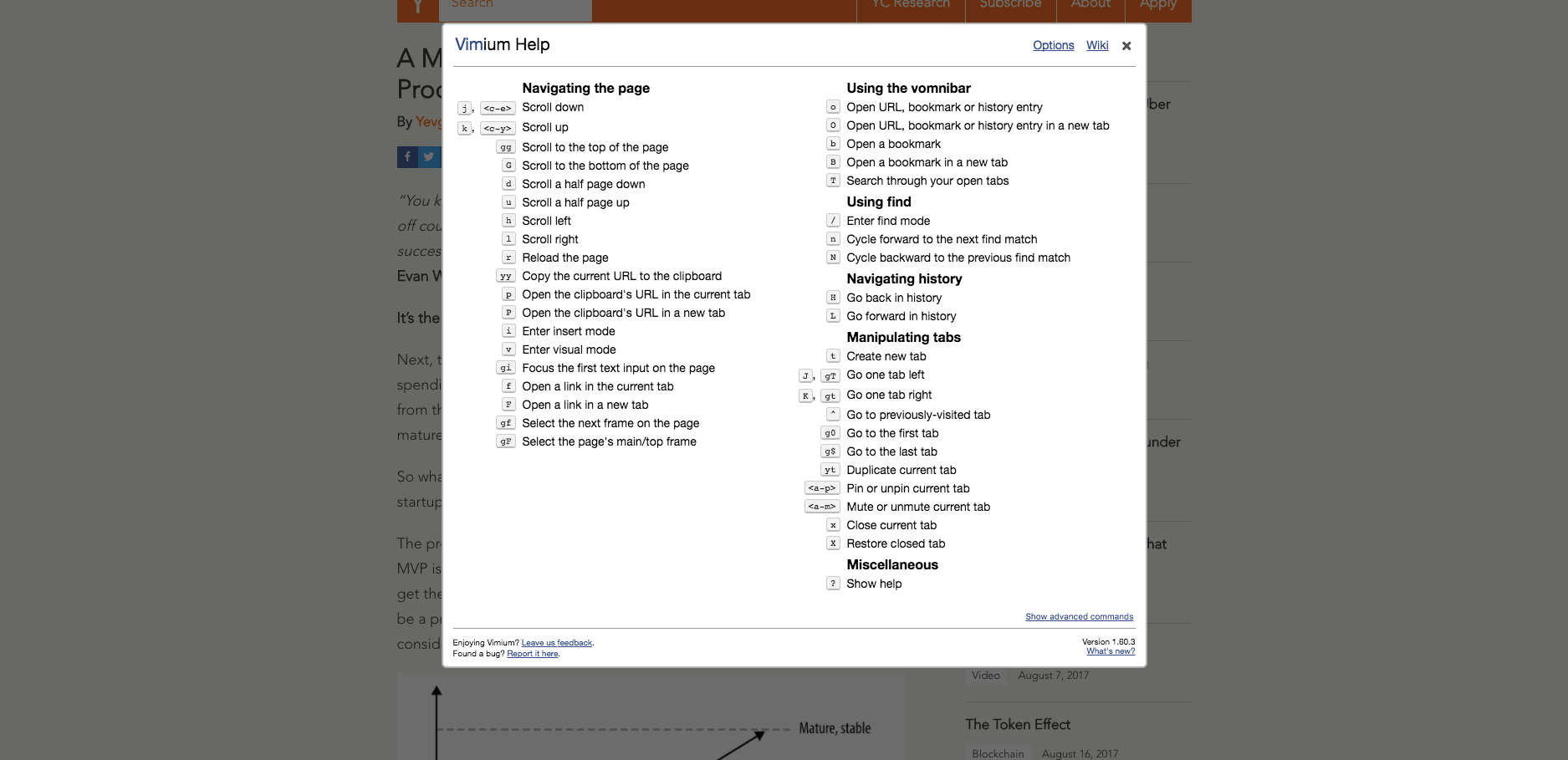Open the About menu item
This screenshot has width=1568, height=760.
[1090, 7]
